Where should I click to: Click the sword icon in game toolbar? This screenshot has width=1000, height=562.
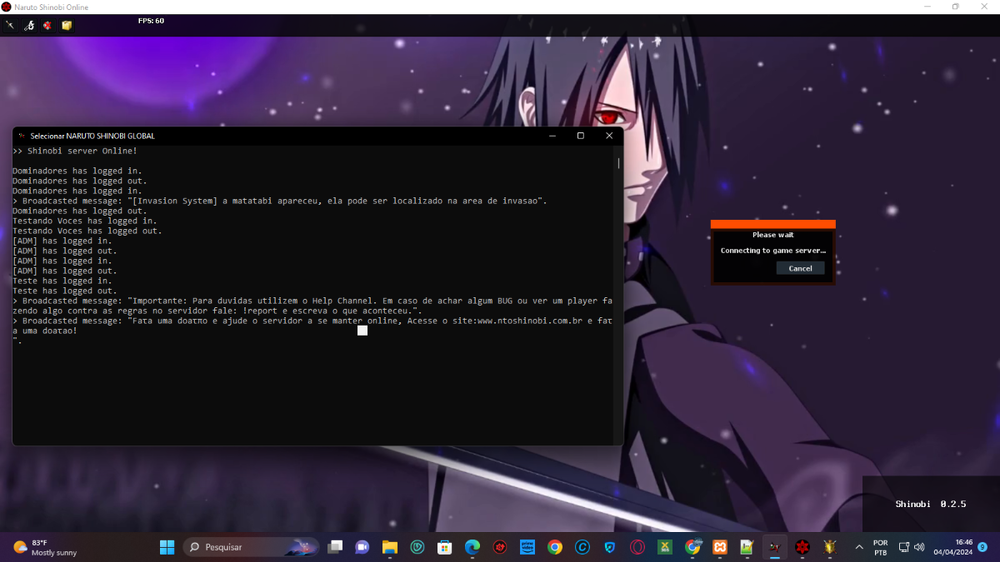(x=10, y=25)
